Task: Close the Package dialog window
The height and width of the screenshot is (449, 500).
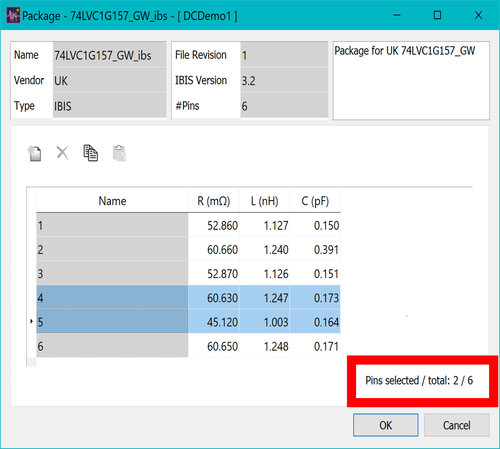Action: pyautogui.click(x=478, y=15)
